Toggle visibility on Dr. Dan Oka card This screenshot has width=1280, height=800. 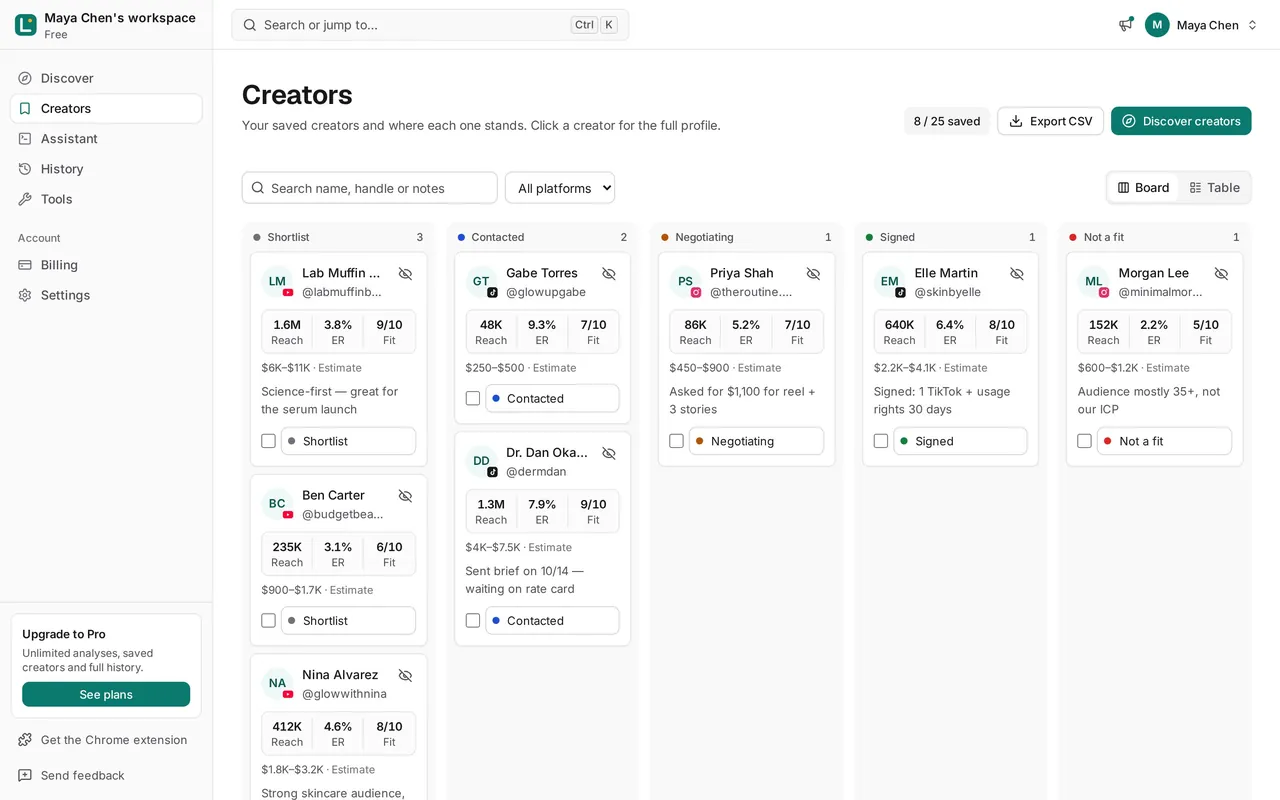[x=609, y=453]
